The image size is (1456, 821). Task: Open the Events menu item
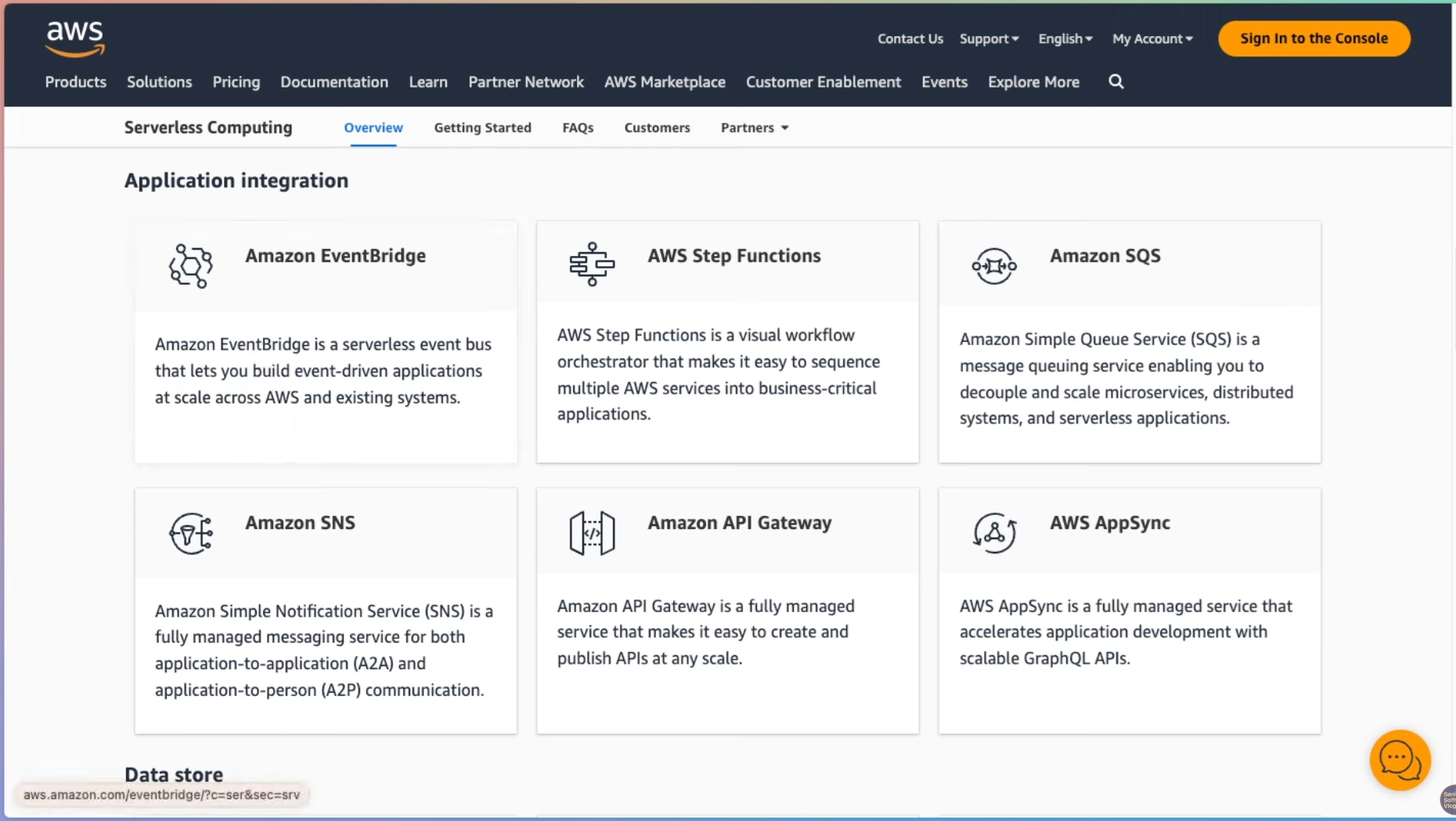(944, 81)
